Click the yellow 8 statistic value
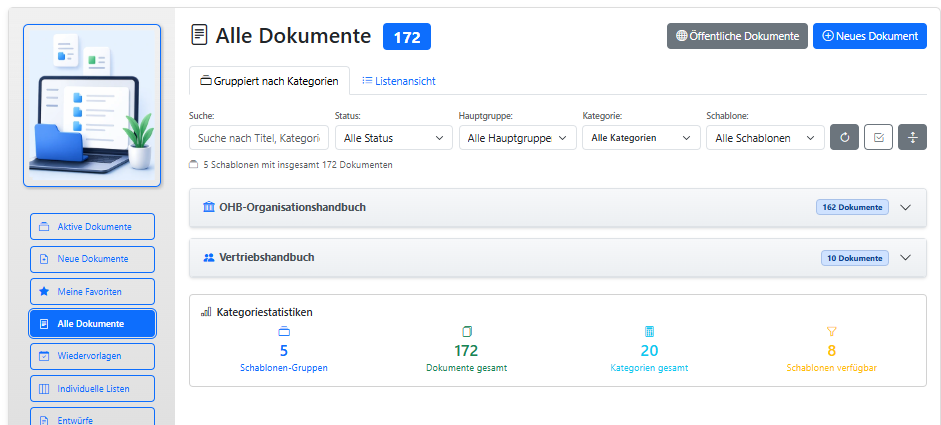Viewport: 941px width, 425px height. pyautogui.click(x=831, y=351)
